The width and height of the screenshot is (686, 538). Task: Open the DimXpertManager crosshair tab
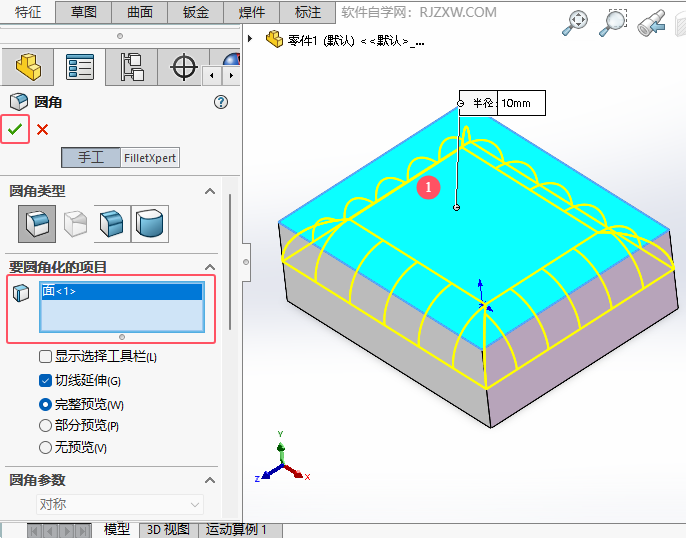pos(184,67)
